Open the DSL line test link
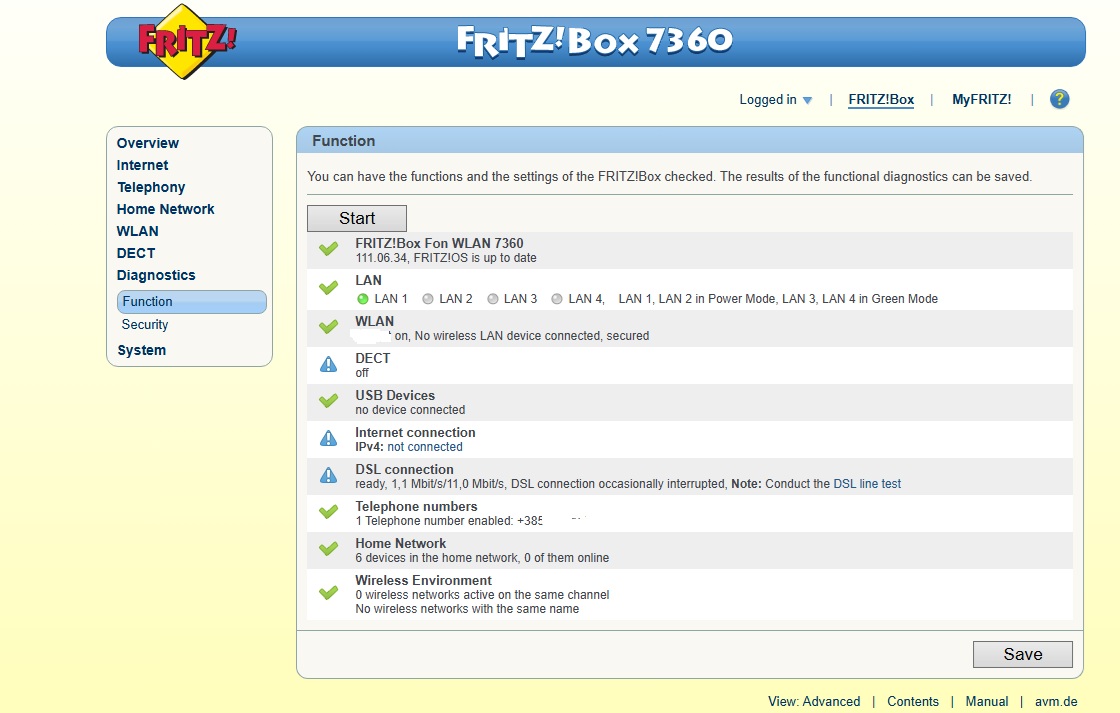The height and width of the screenshot is (713, 1120). pos(867,484)
